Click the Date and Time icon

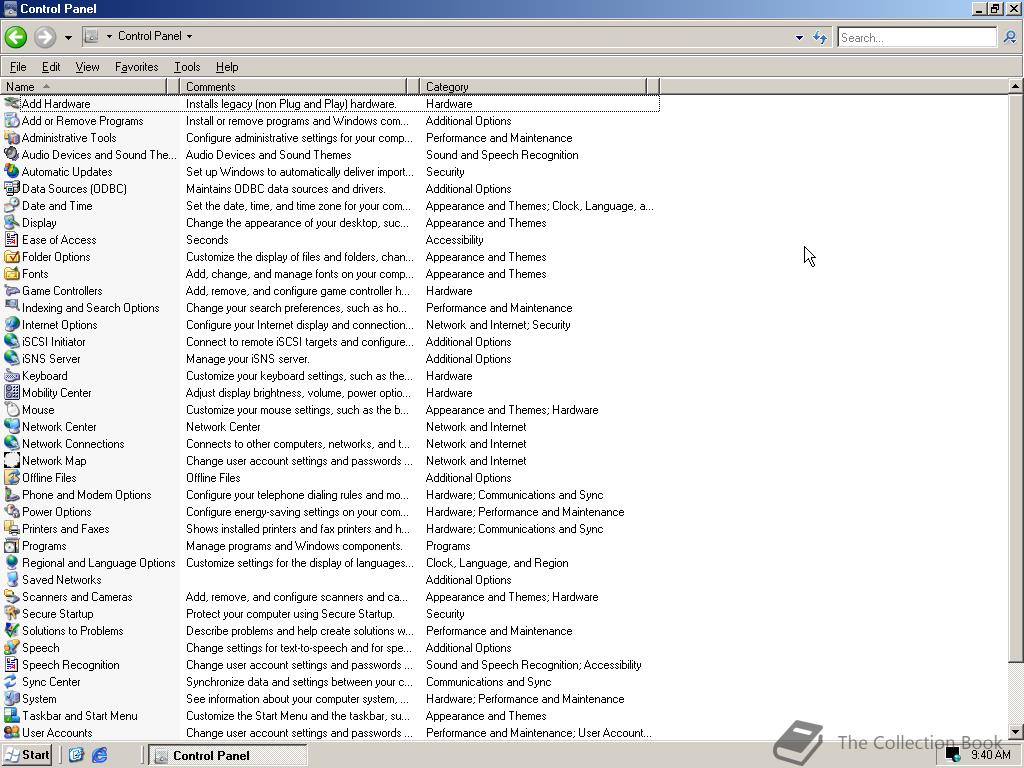pyautogui.click(x=12, y=205)
